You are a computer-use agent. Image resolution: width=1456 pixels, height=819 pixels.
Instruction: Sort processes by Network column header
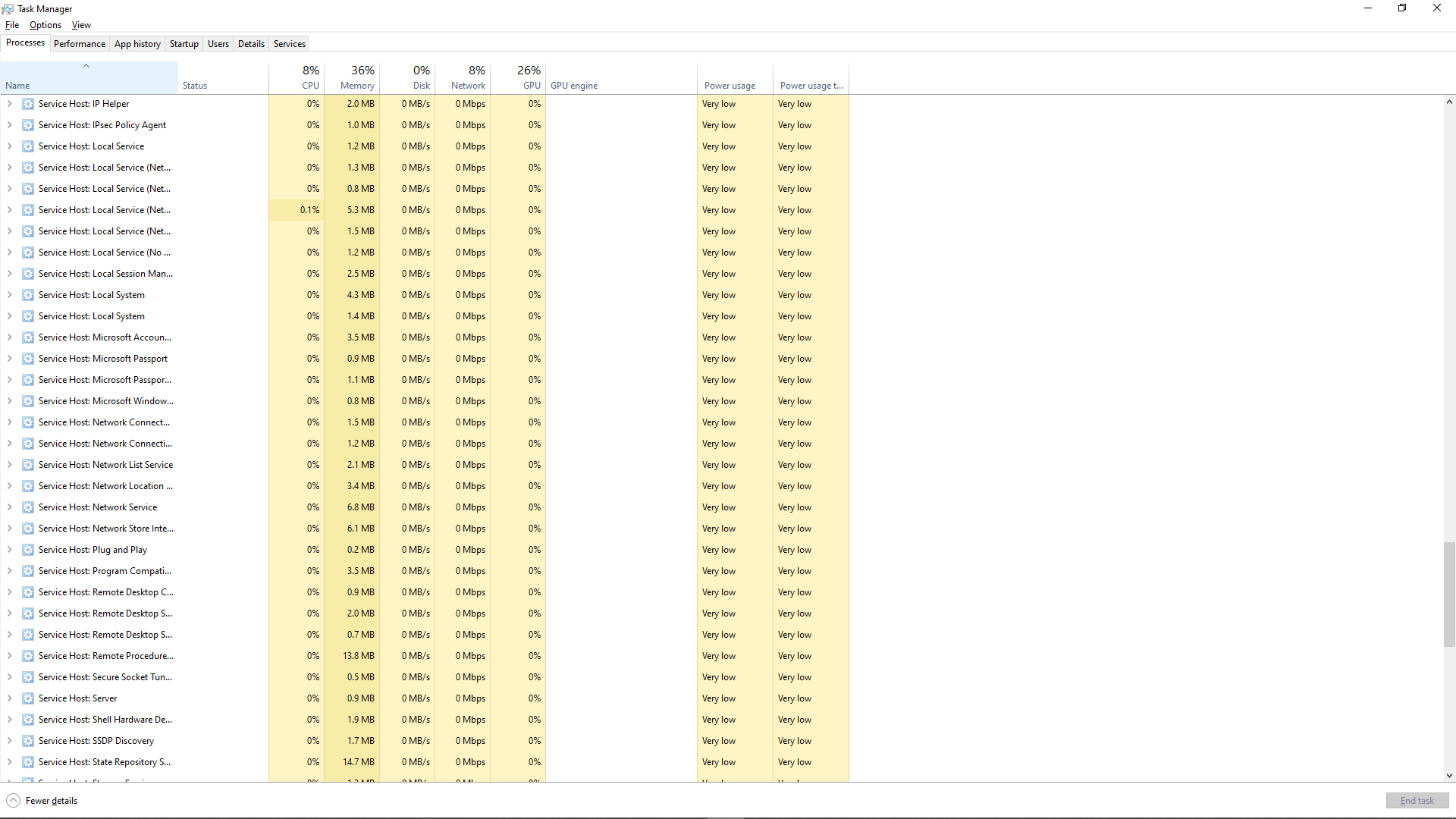click(463, 77)
